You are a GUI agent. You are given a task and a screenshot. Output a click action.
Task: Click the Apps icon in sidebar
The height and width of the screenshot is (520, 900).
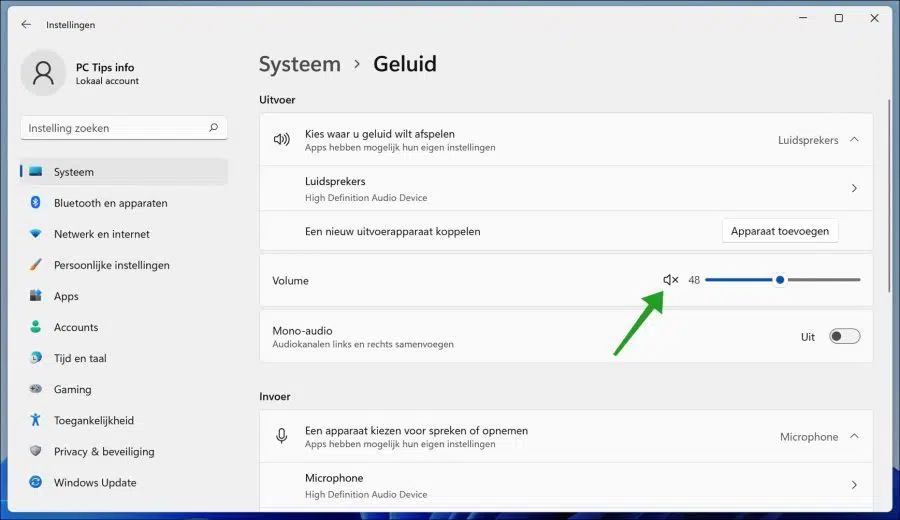36,296
